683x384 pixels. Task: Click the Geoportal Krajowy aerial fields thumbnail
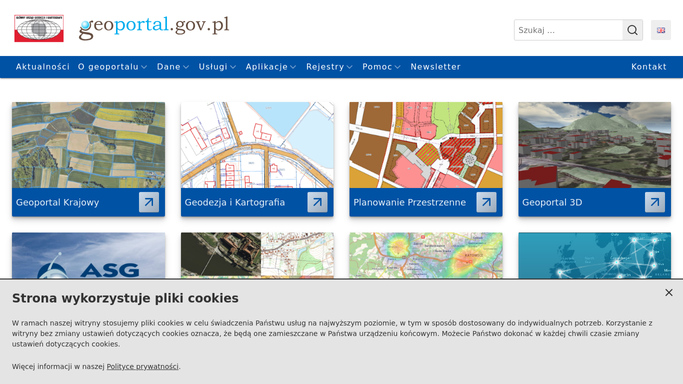[x=88, y=145]
